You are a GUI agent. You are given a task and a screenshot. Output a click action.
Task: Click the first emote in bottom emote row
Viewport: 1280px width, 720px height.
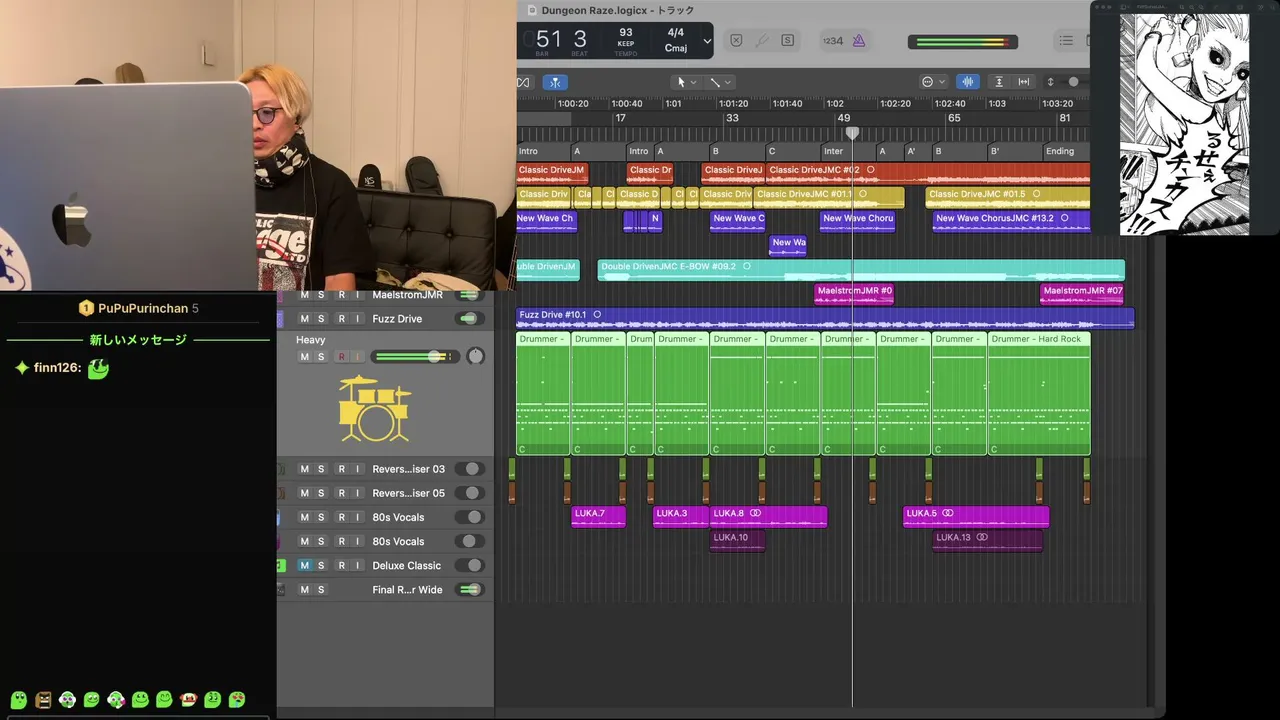[18, 700]
